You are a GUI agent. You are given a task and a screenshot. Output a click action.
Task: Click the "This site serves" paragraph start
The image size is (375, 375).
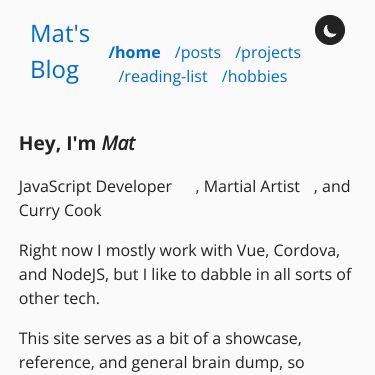click(75, 338)
